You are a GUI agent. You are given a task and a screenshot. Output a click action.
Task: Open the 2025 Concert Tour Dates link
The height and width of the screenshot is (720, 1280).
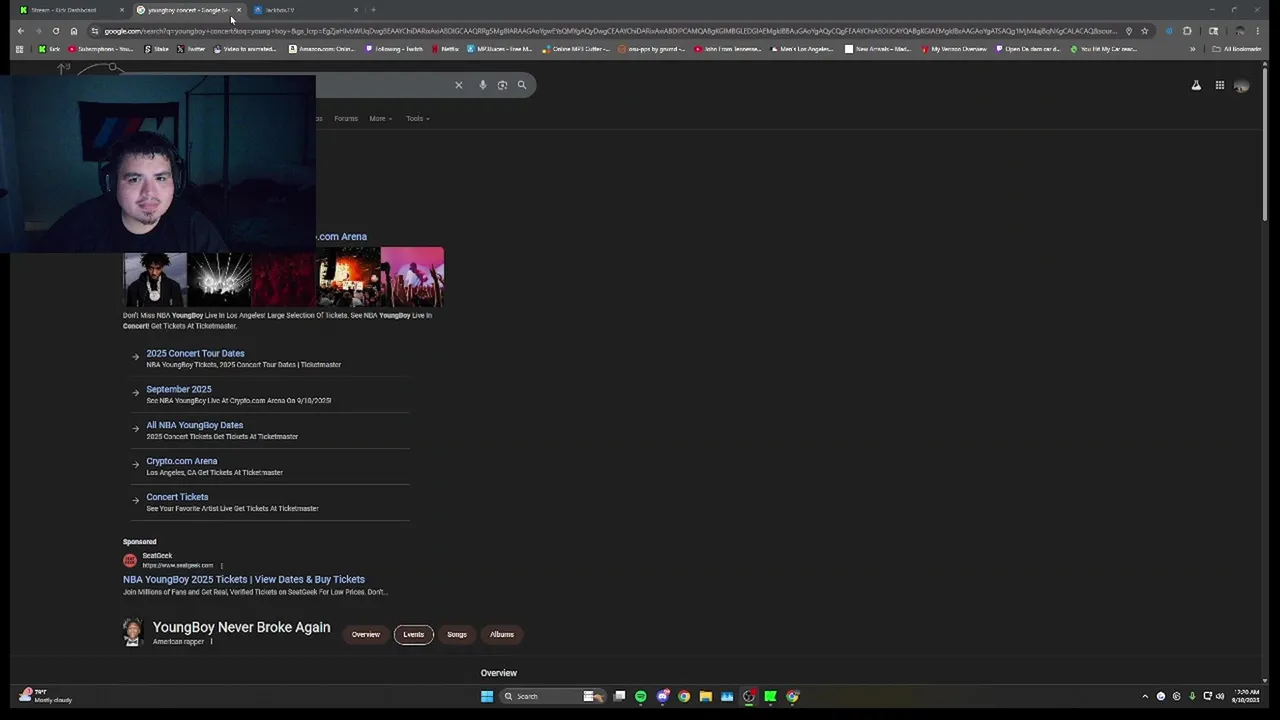[x=195, y=353]
